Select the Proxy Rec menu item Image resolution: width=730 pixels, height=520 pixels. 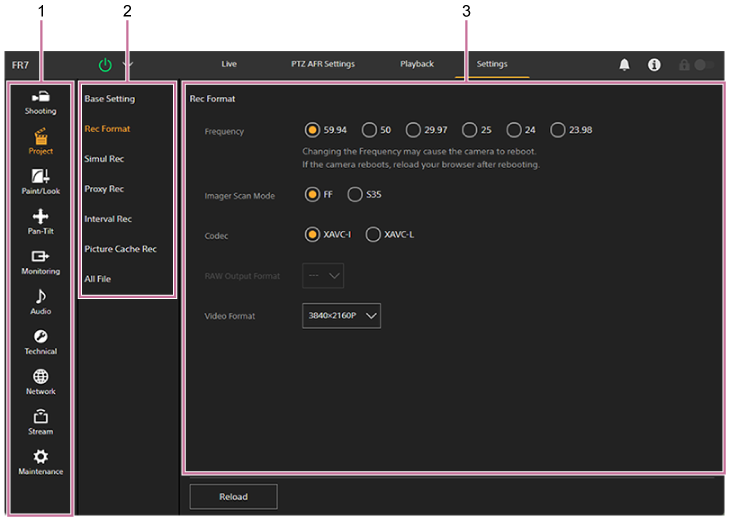(x=104, y=189)
